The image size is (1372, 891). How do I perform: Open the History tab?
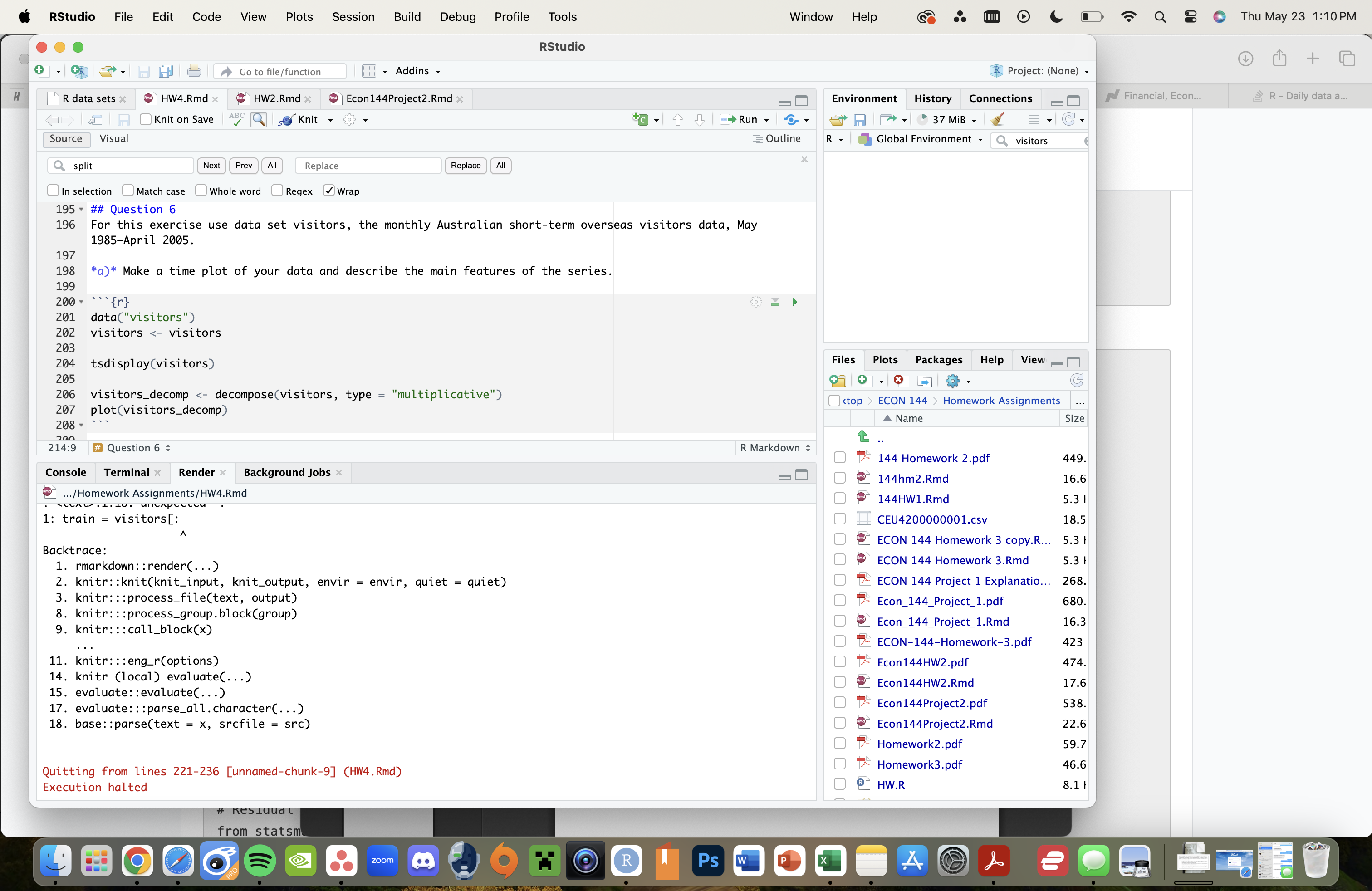point(932,98)
